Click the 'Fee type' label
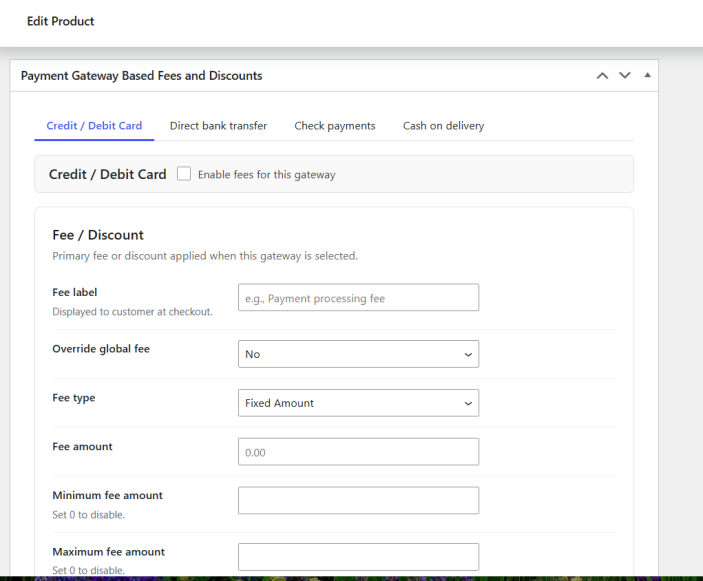The image size is (703, 581). 74,398
